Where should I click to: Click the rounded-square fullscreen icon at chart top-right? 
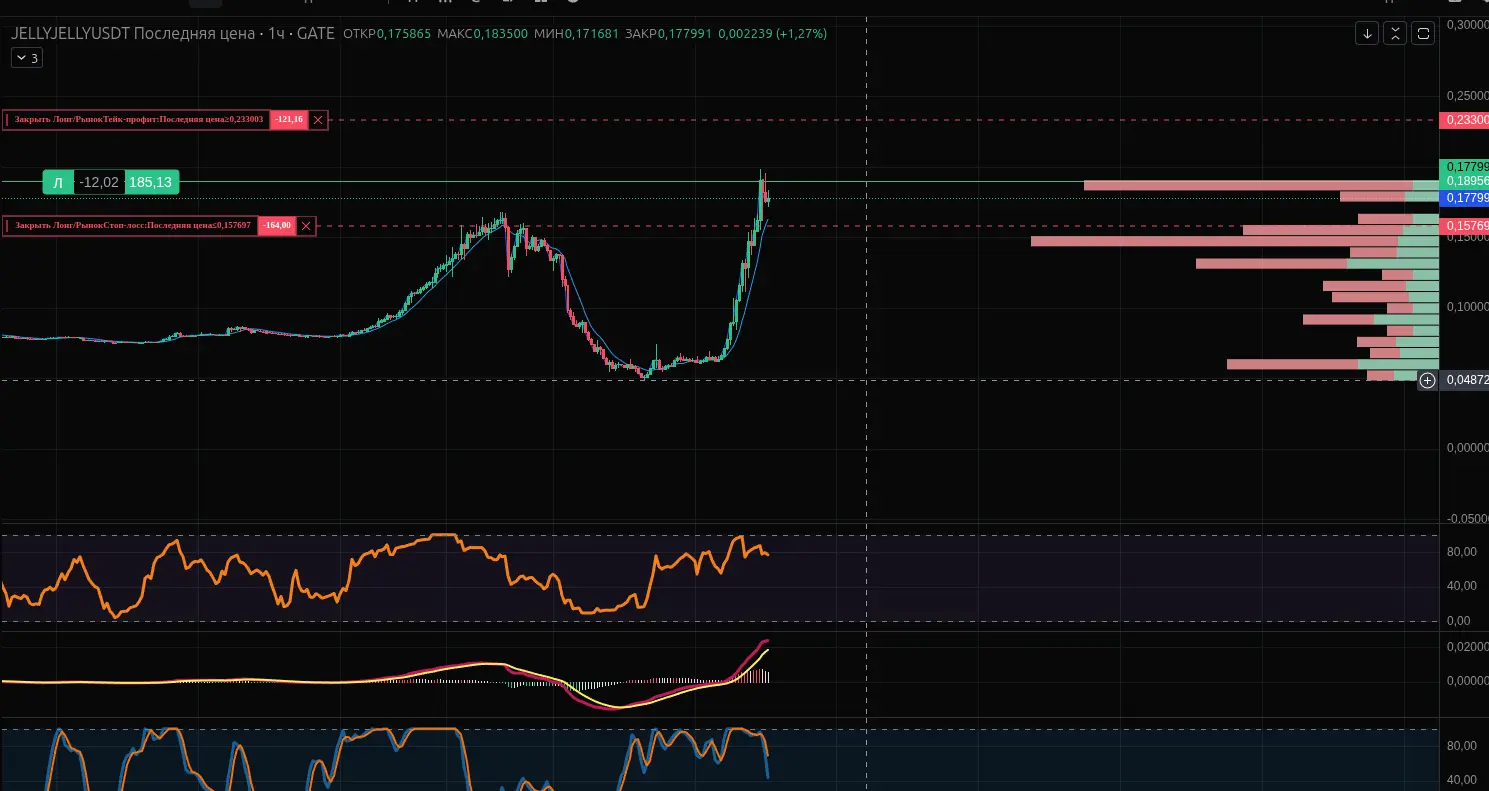[x=1423, y=33]
